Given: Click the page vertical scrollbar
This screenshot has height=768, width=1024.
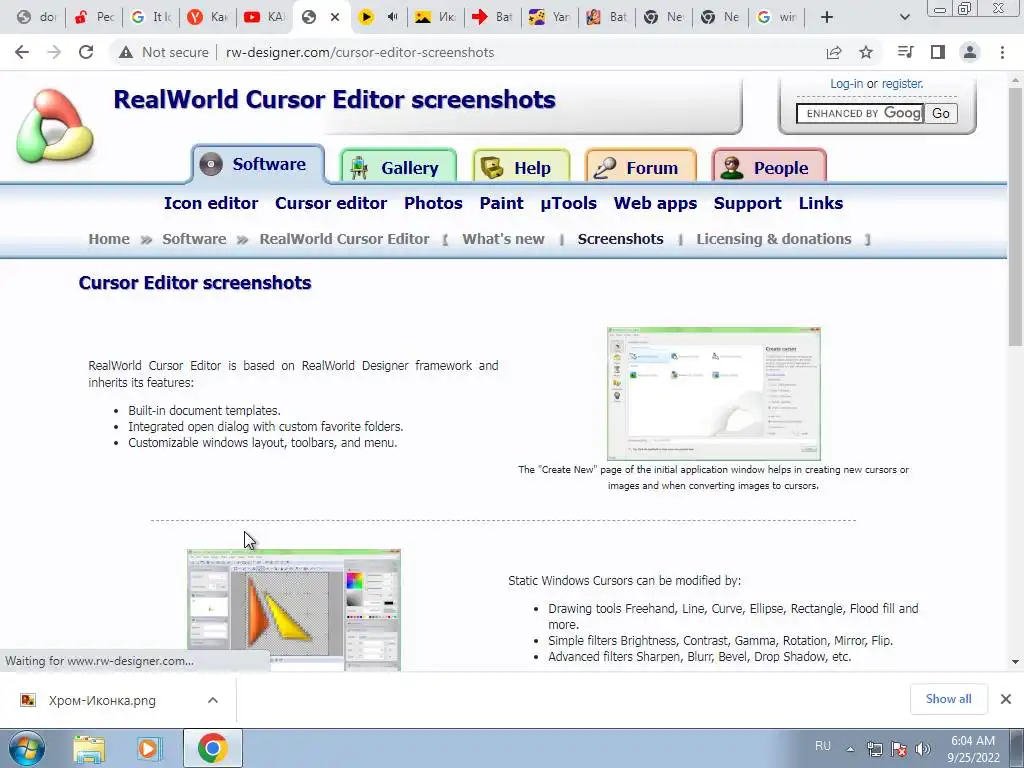Looking at the screenshot, I should coord(1016,217).
